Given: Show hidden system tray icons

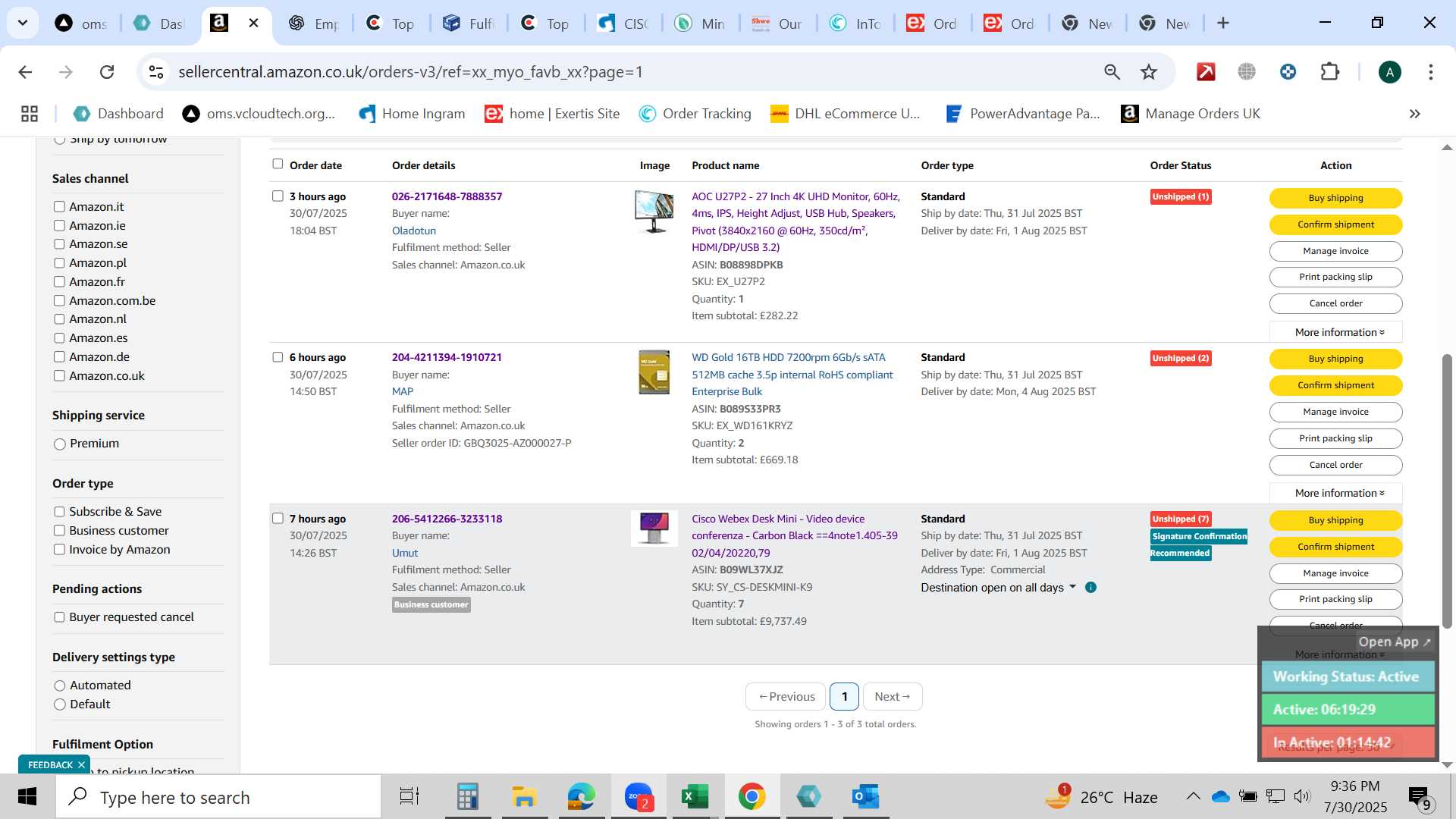Looking at the screenshot, I should tap(1193, 796).
